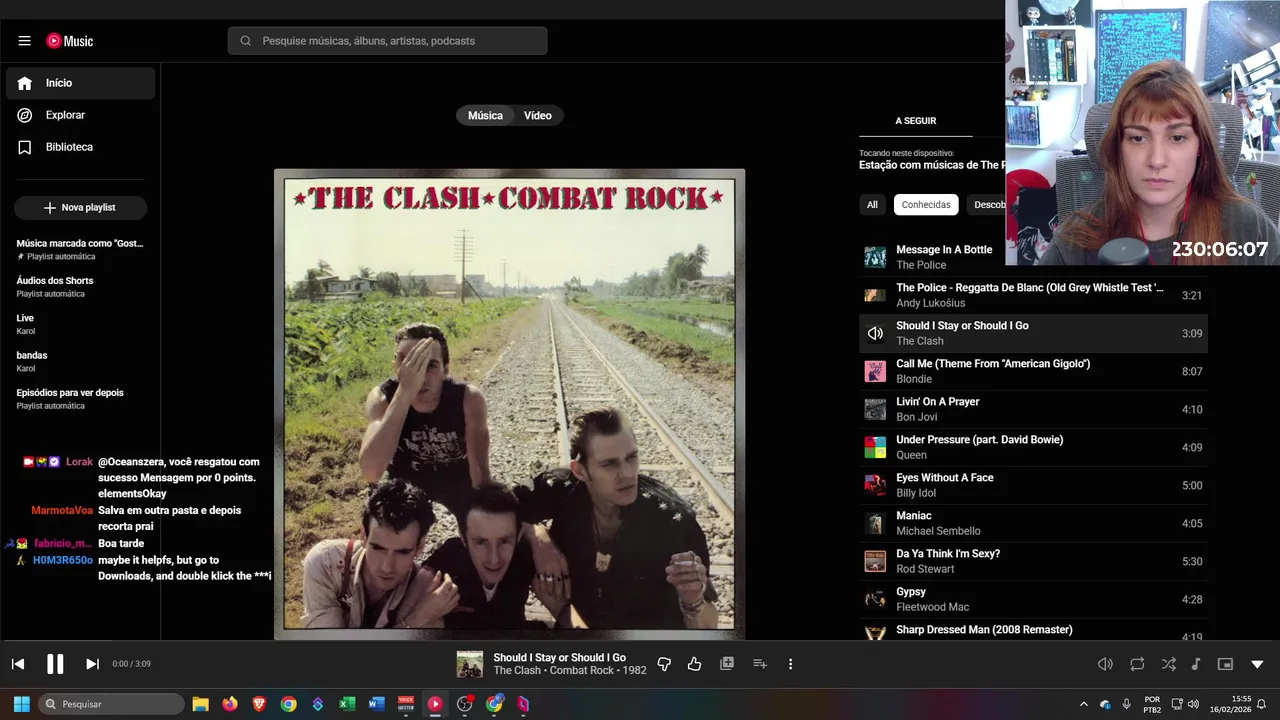
Task: Toggle repeat mode
Action: click(x=1137, y=664)
